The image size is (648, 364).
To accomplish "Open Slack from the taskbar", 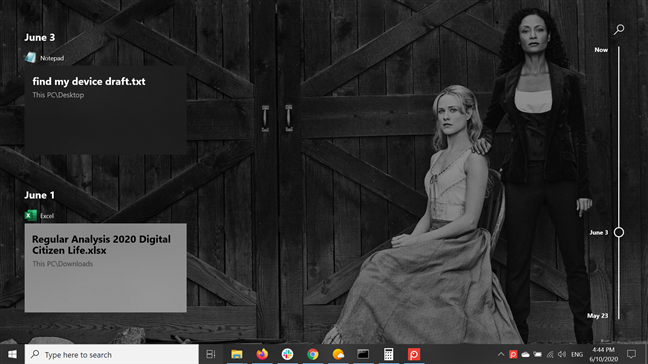I will pos(287,354).
